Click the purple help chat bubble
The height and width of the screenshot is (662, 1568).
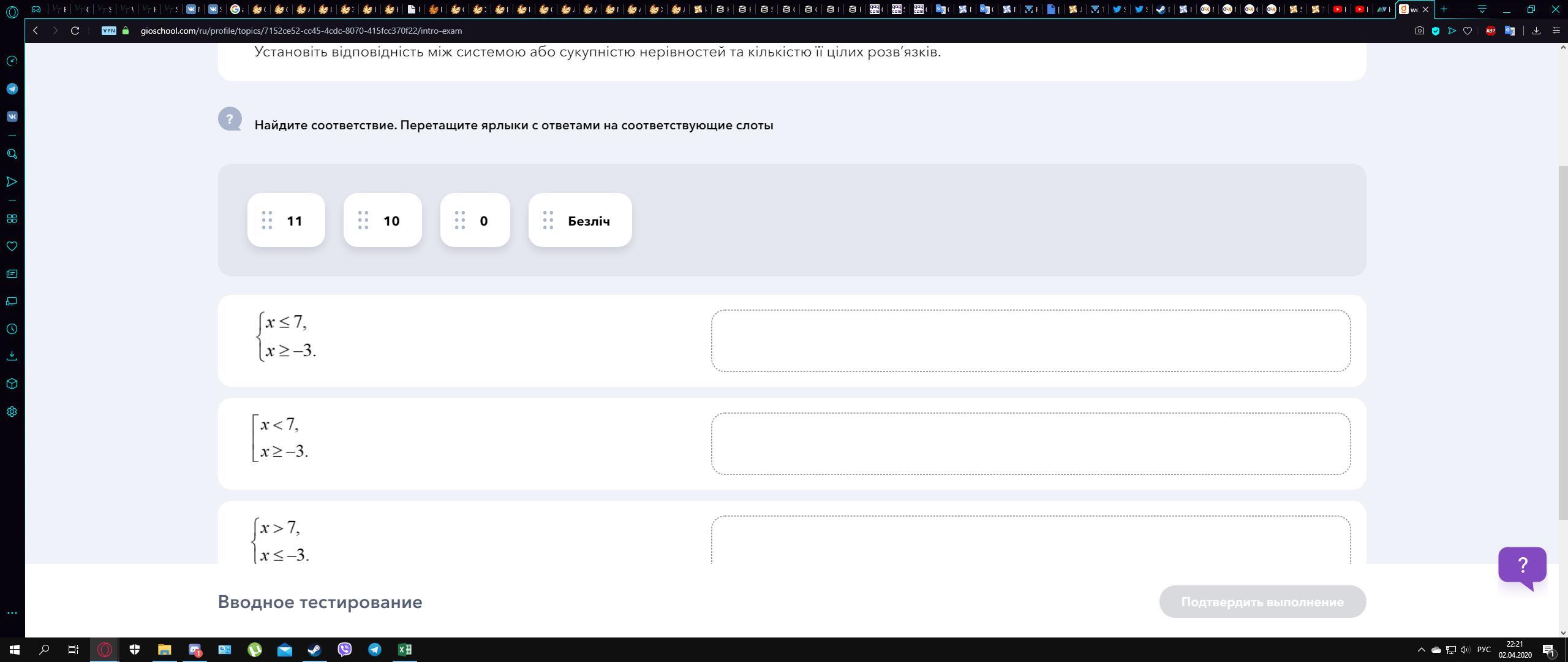click(1521, 565)
